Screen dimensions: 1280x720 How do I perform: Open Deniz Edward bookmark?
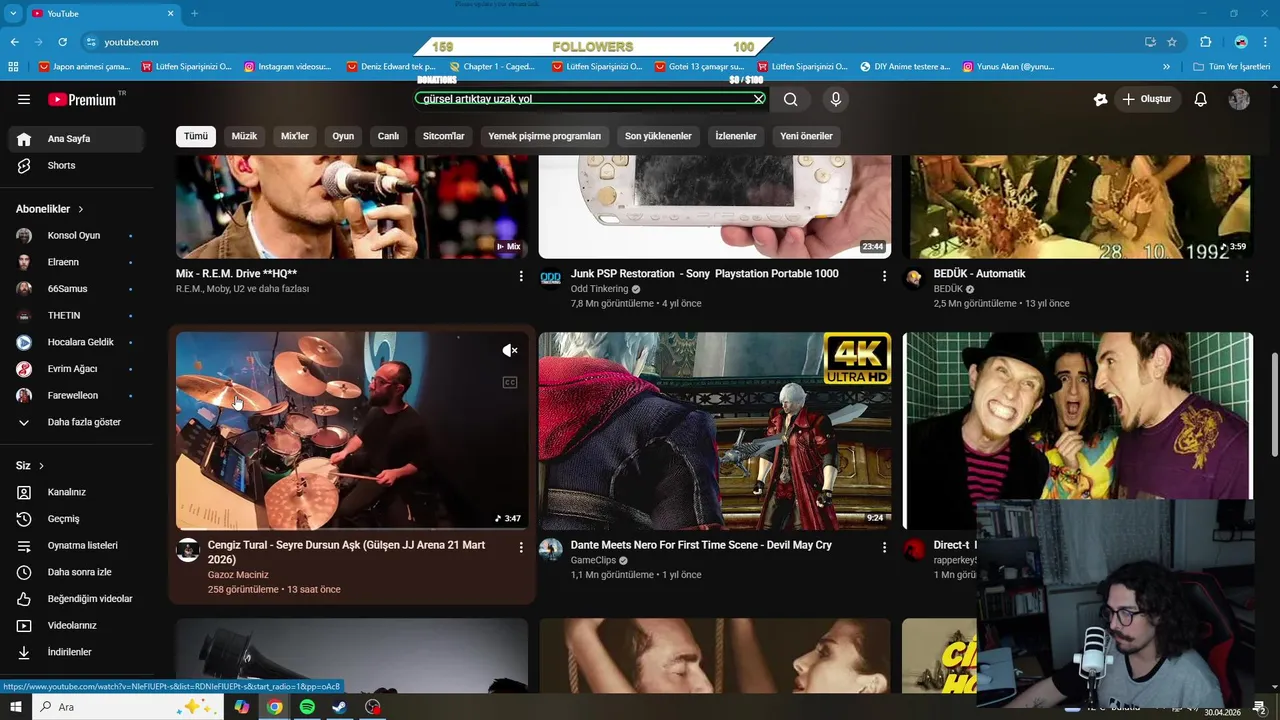click(391, 67)
